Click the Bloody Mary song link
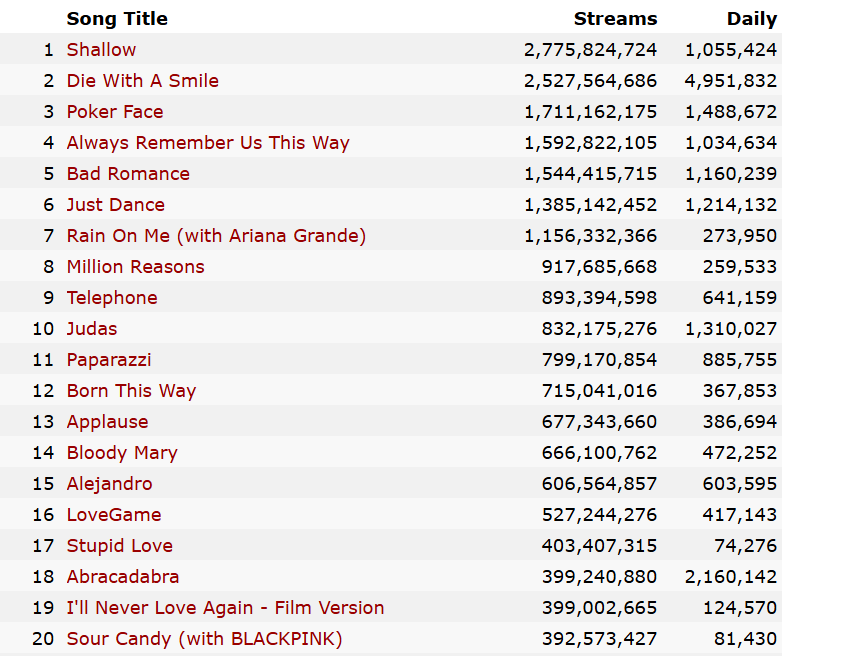This screenshot has width=854, height=656. click(x=122, y=453)
